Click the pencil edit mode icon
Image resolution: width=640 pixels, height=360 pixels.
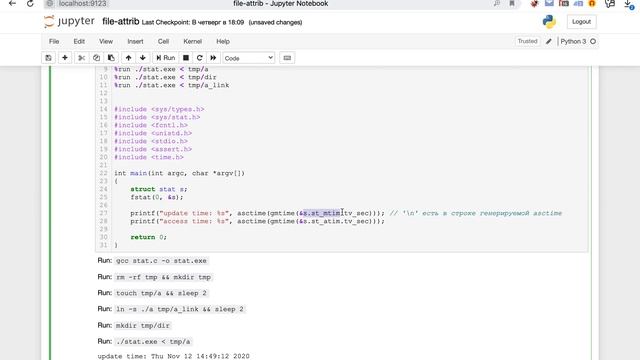549,41
